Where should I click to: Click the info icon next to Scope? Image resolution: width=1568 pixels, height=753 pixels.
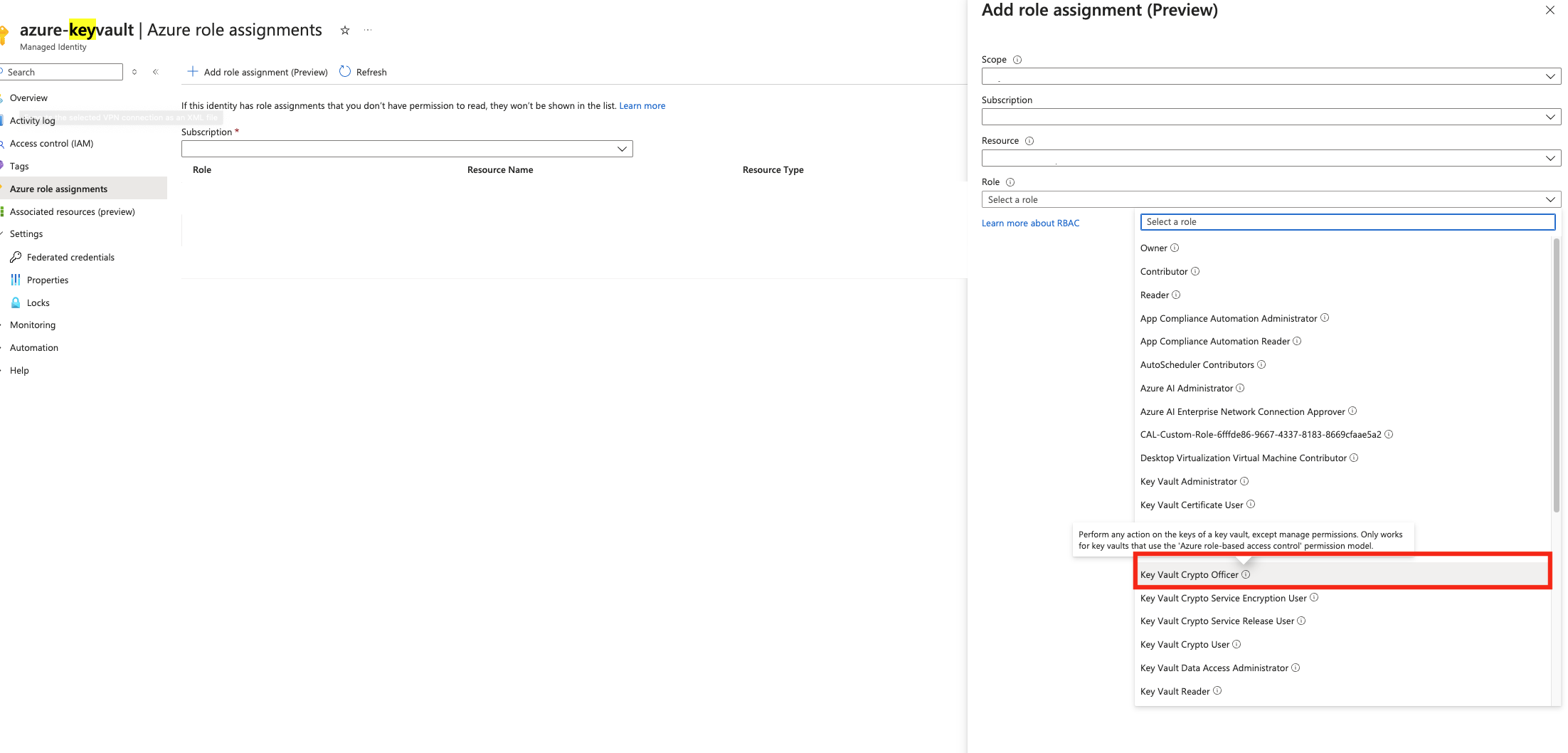pos(1017,60)
